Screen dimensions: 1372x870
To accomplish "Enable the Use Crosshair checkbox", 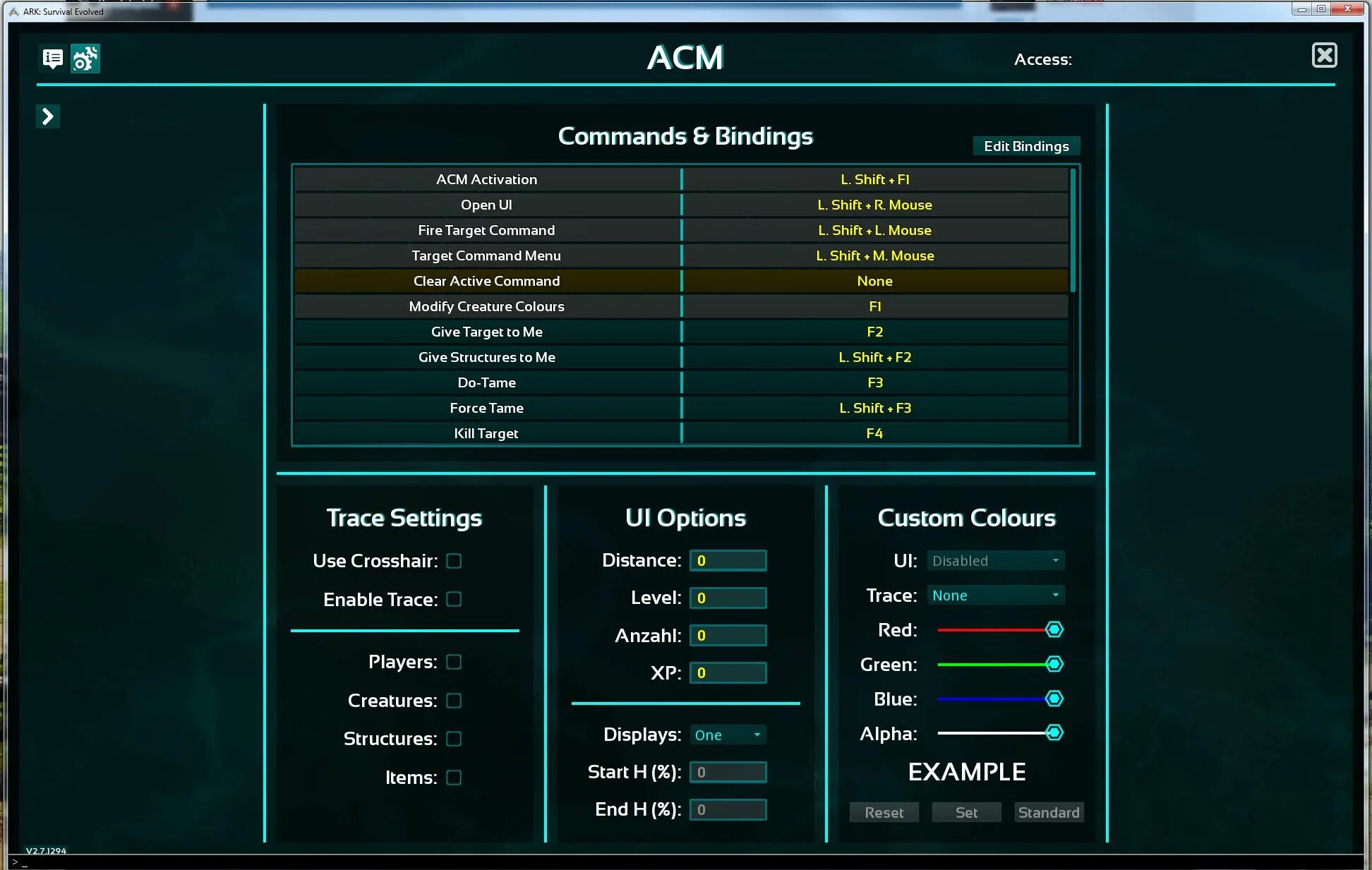I will 455,560.
